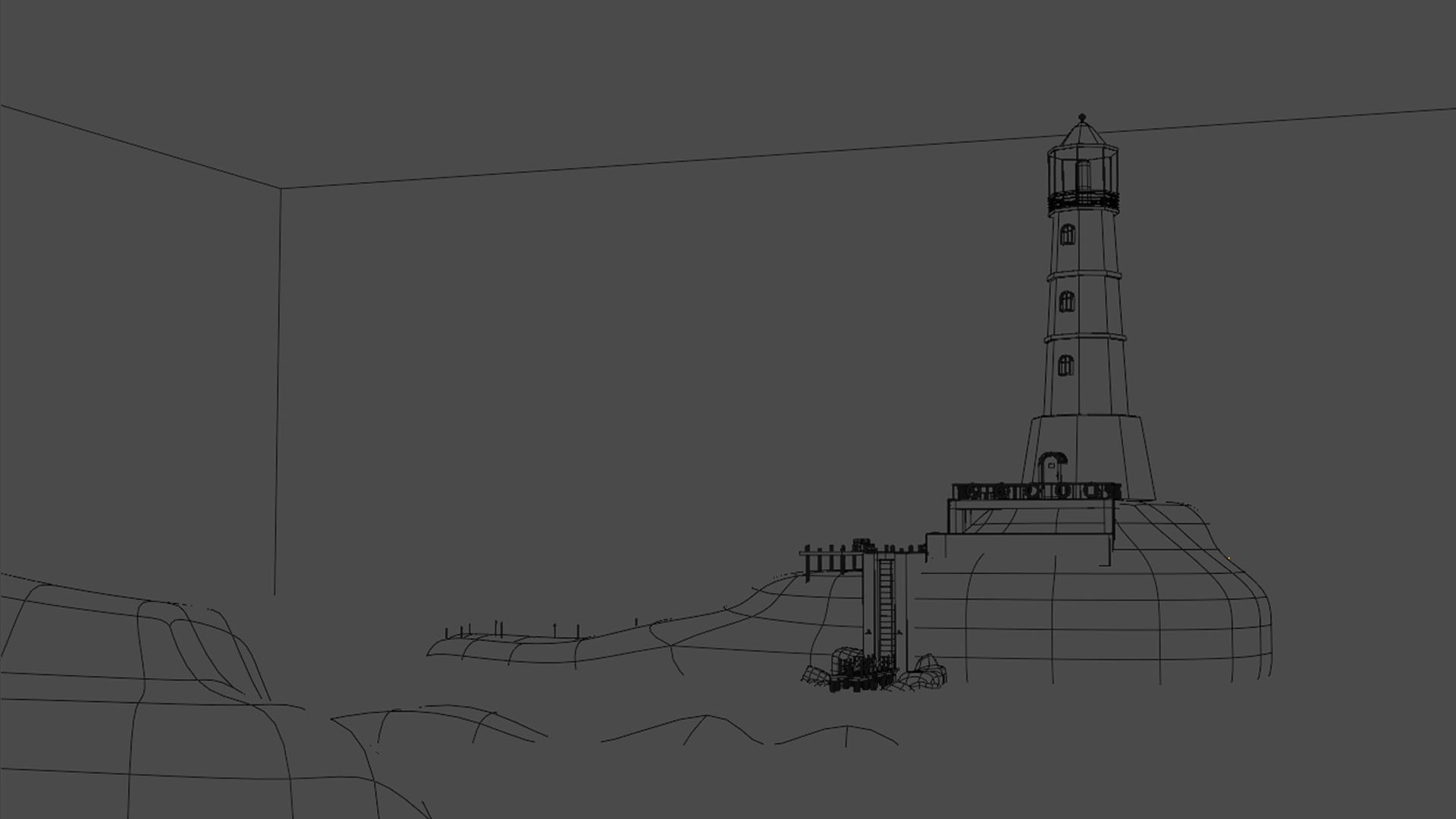The image size is (1456, 819).
Task: Select the rock right of the ladder base
Action: click(x=930, y=672)
